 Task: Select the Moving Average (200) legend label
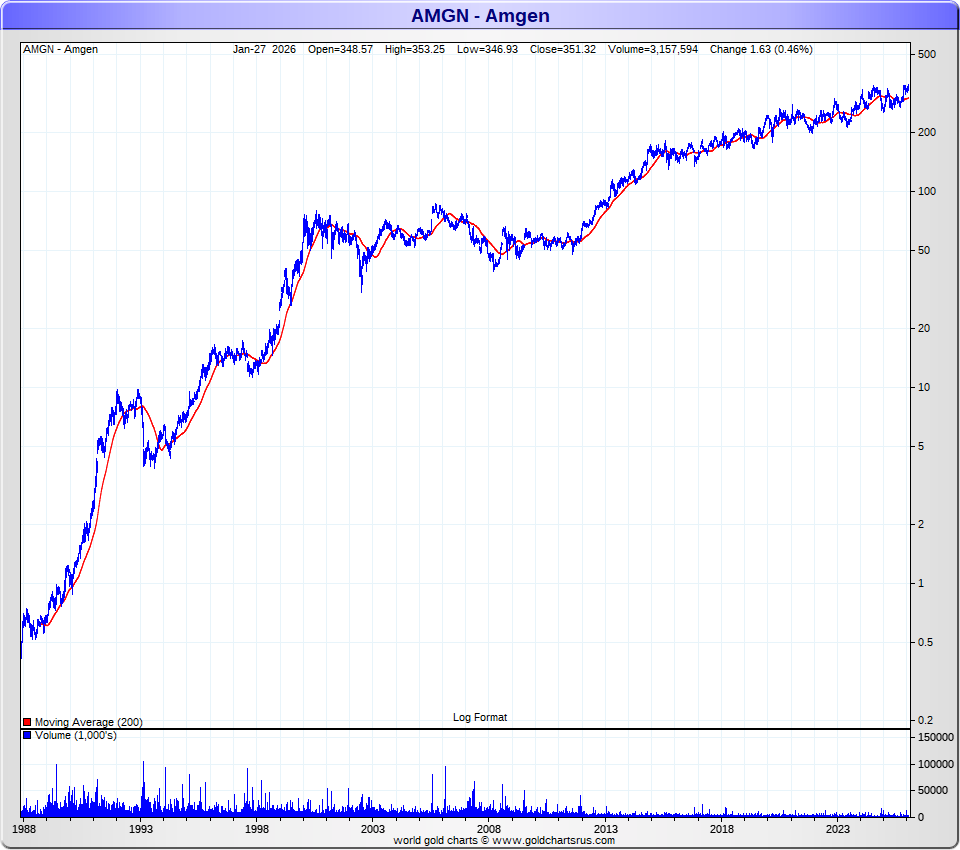coord(88,722)
